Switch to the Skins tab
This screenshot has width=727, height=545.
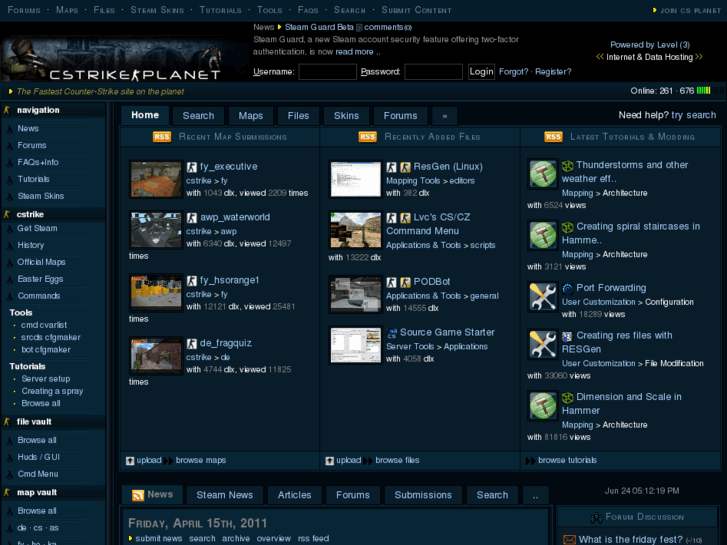coord(346,116)
